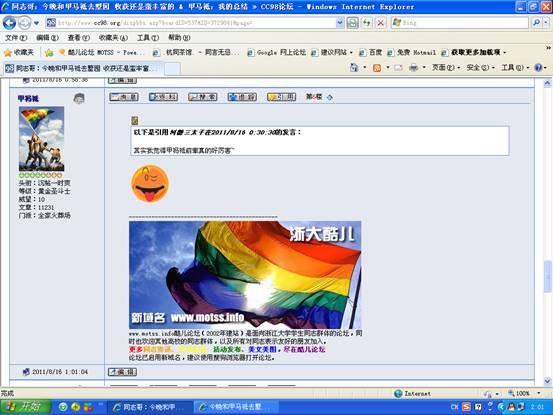Click the browser Back arrow button

[x=10, y=23]
